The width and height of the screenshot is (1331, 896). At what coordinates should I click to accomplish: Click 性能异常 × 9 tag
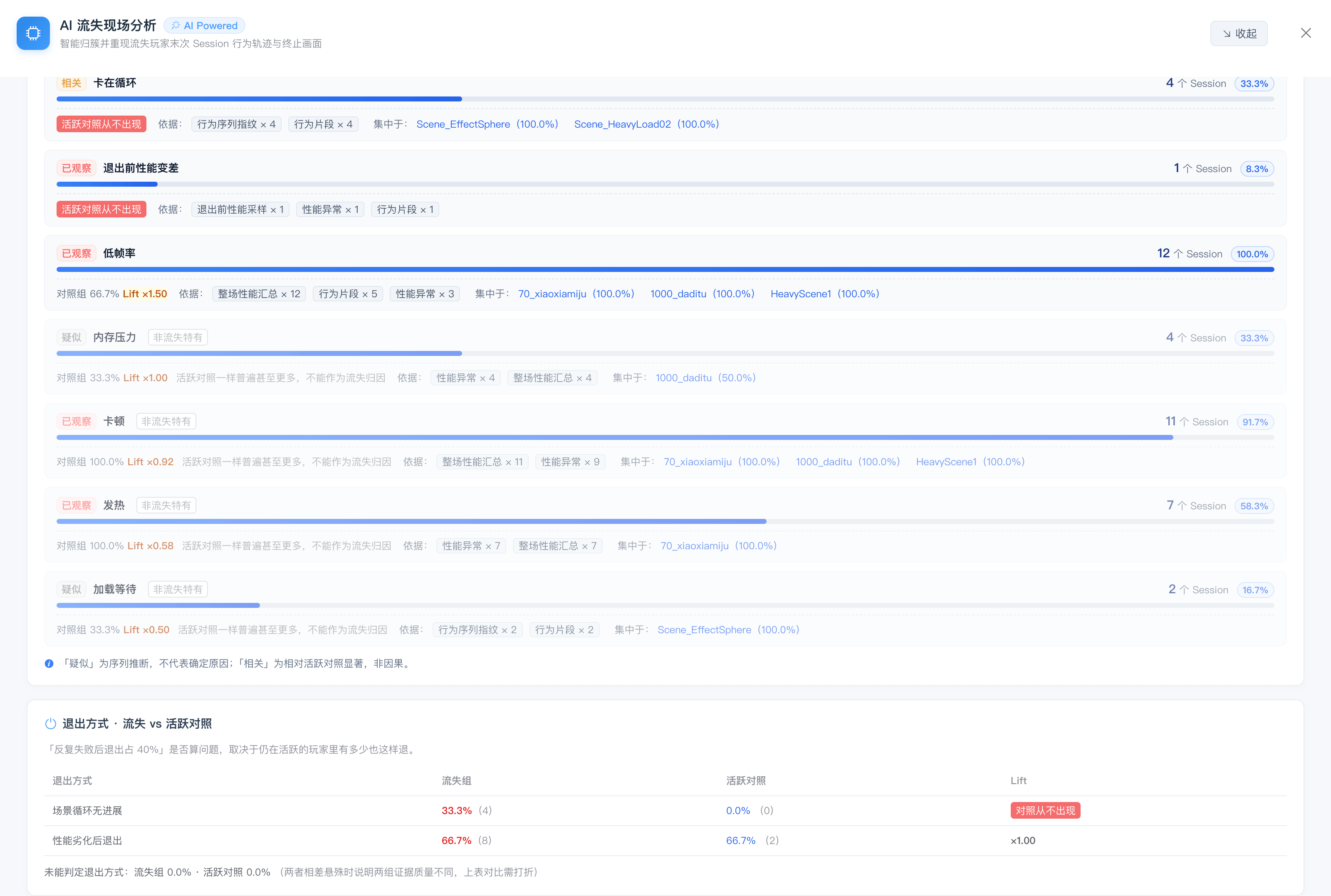(570, 462)
